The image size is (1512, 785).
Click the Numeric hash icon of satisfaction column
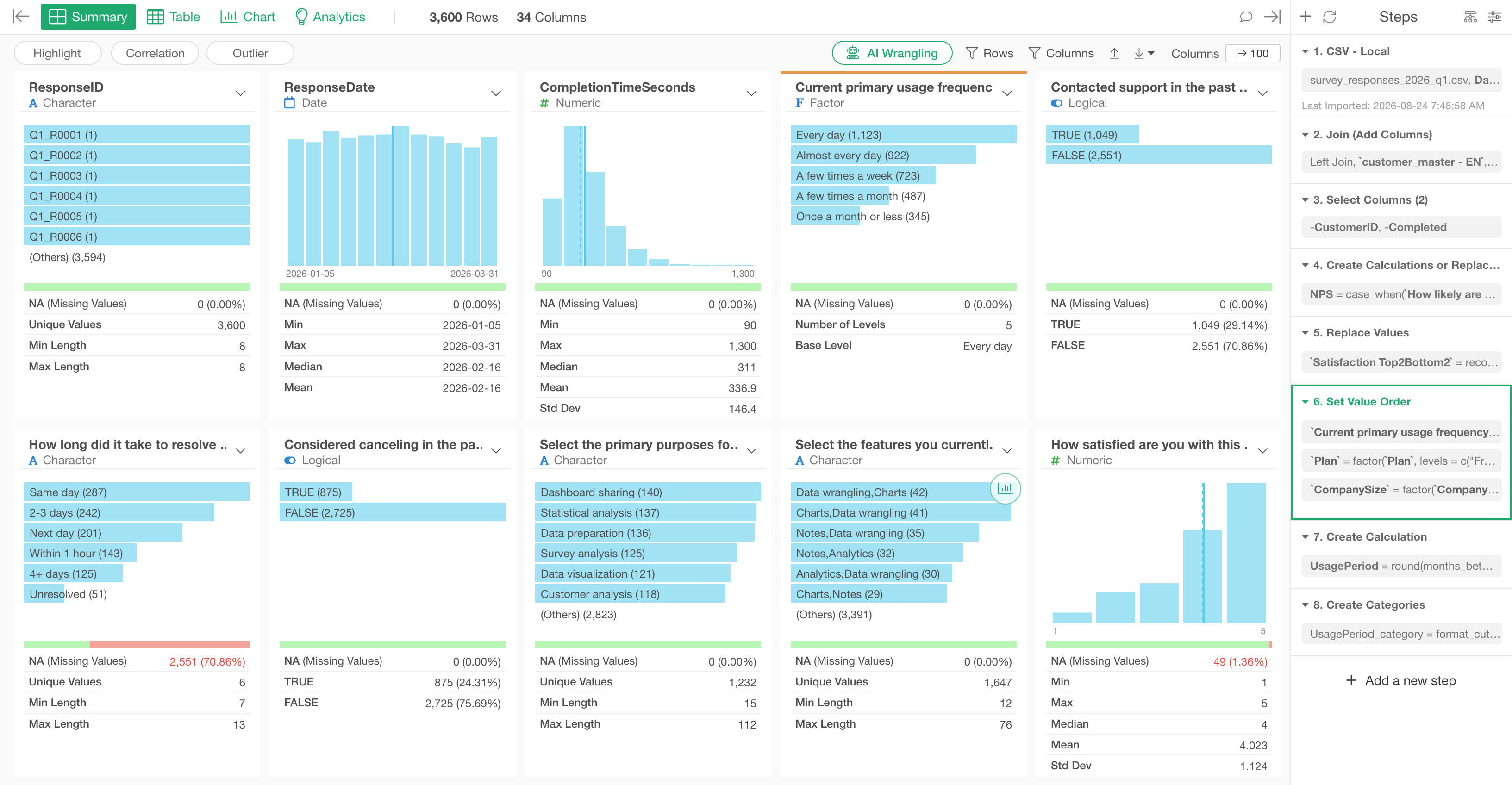point(1056,461)
